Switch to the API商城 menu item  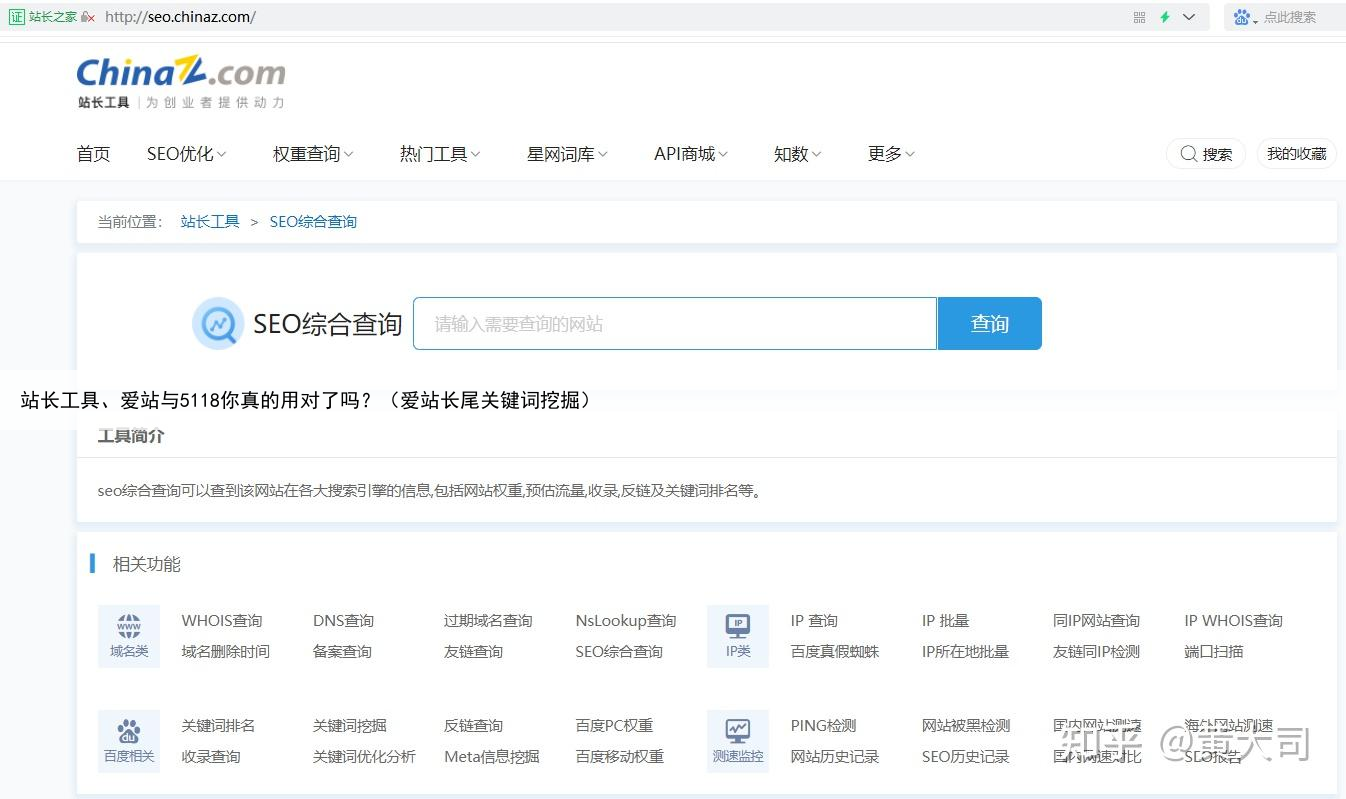tap(689, 153)
